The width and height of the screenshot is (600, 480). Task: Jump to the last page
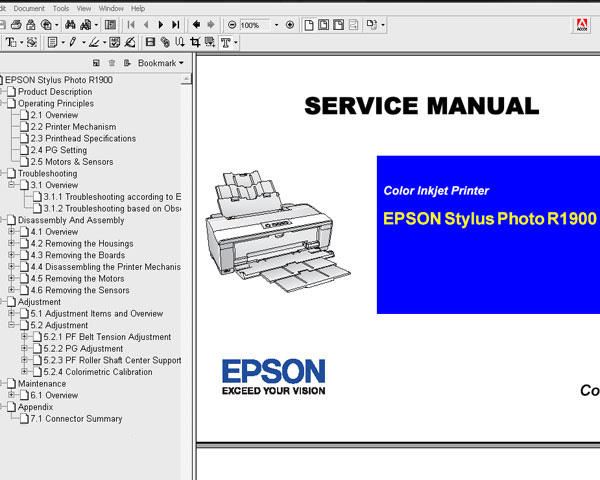pyautogui.click(x=176, y=25)
